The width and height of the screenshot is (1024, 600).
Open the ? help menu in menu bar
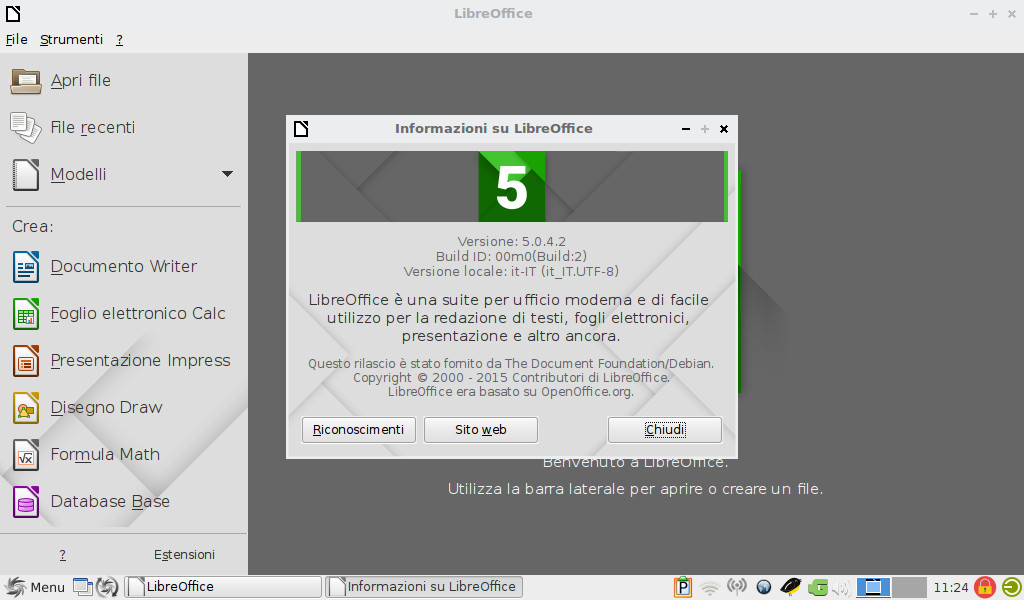(x=120, y=40)
